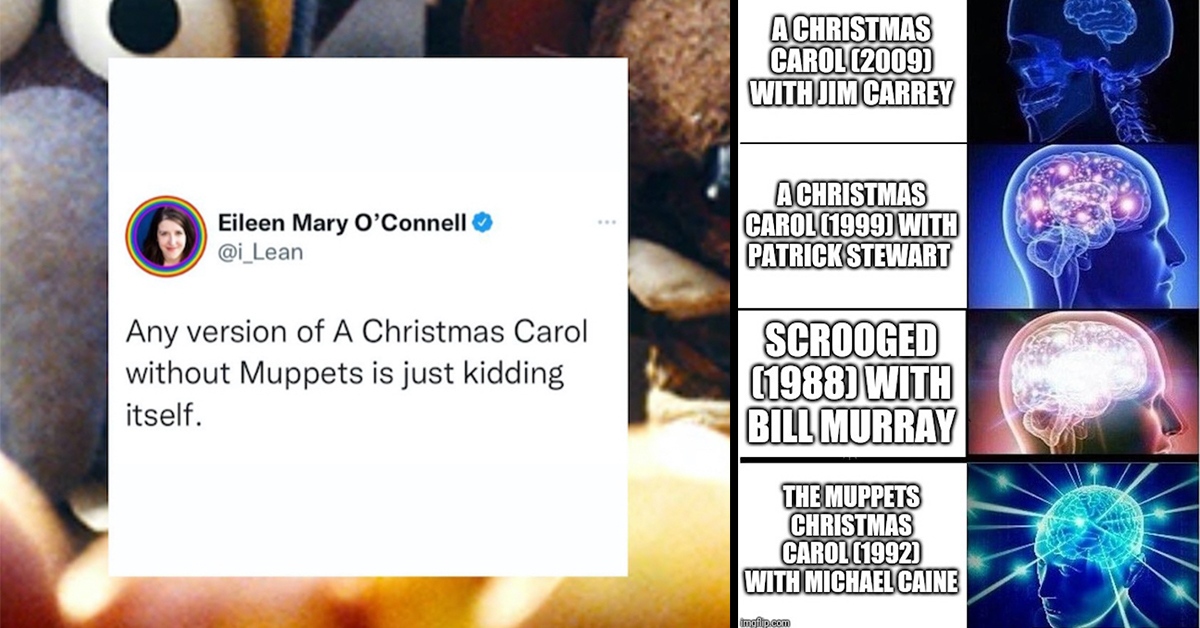Click the @i_Lean handle

point(260,253)
